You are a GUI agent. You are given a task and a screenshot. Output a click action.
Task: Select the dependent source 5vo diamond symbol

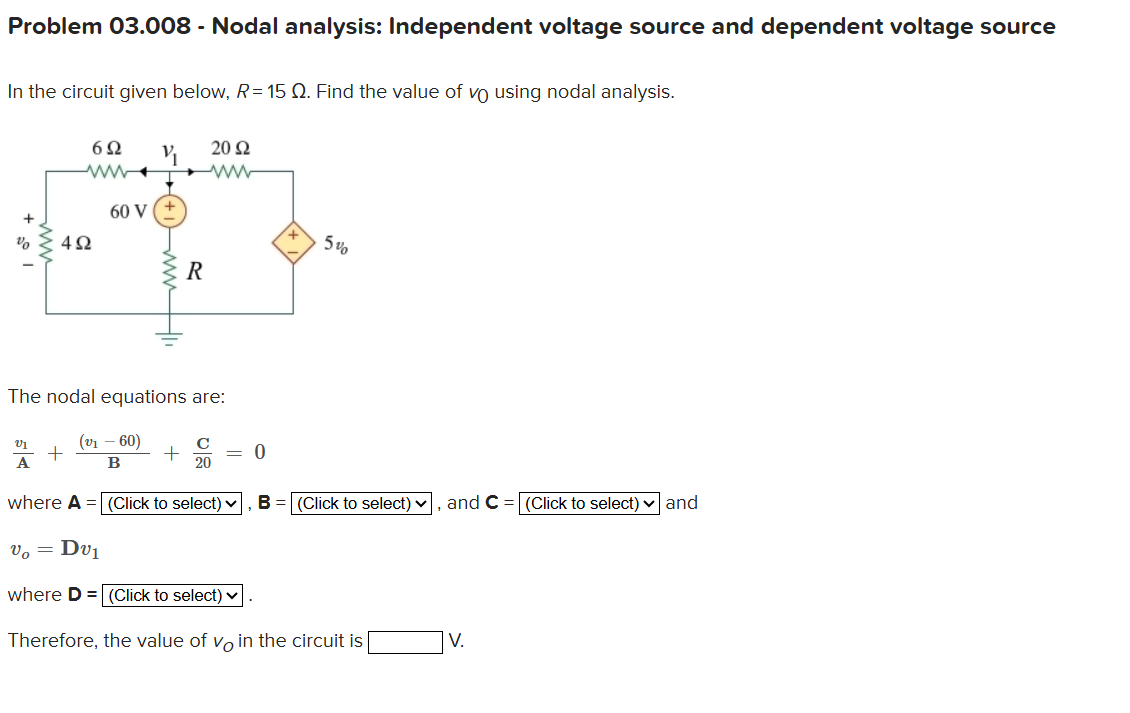293,242
